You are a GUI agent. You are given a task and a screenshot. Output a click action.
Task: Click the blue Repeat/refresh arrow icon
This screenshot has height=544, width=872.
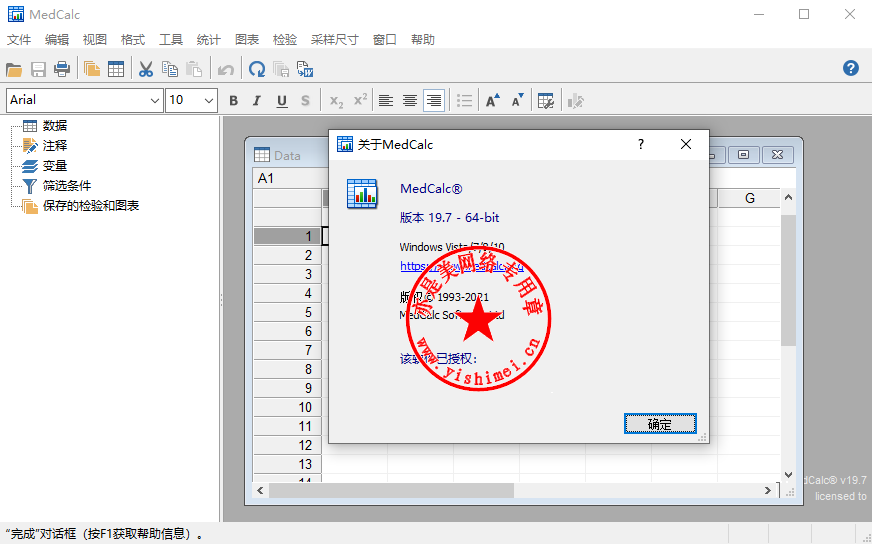tap(256, 70)
